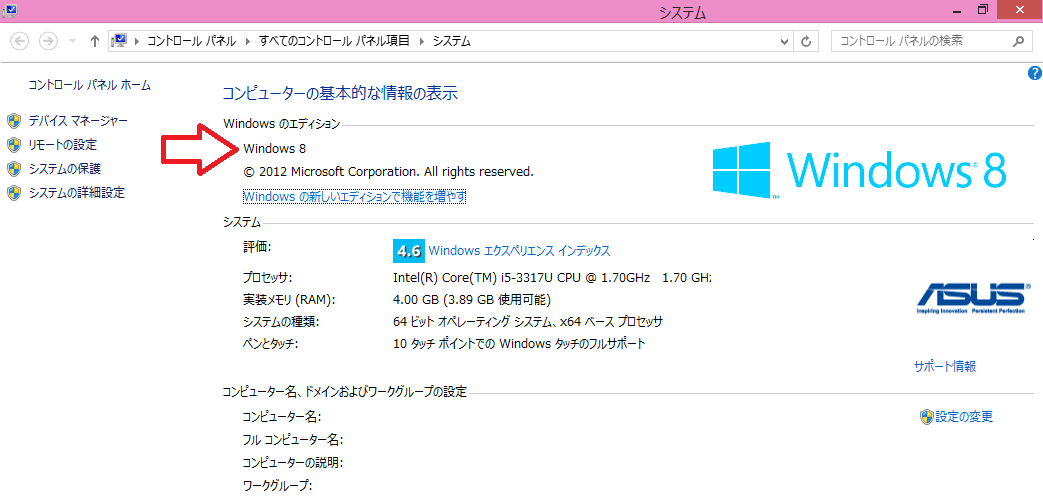The width and height of the screenshot is (1043, 504).
Task: Open the recent locations dropdown arrow
Action: tap(73, 41)
